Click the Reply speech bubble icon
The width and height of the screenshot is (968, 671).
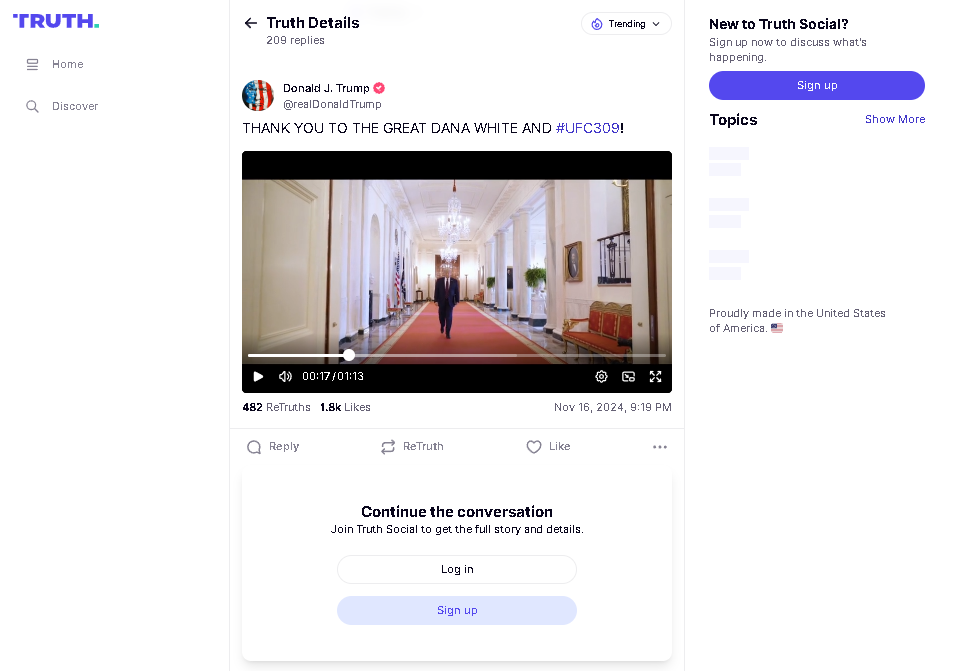click(254, 447)
